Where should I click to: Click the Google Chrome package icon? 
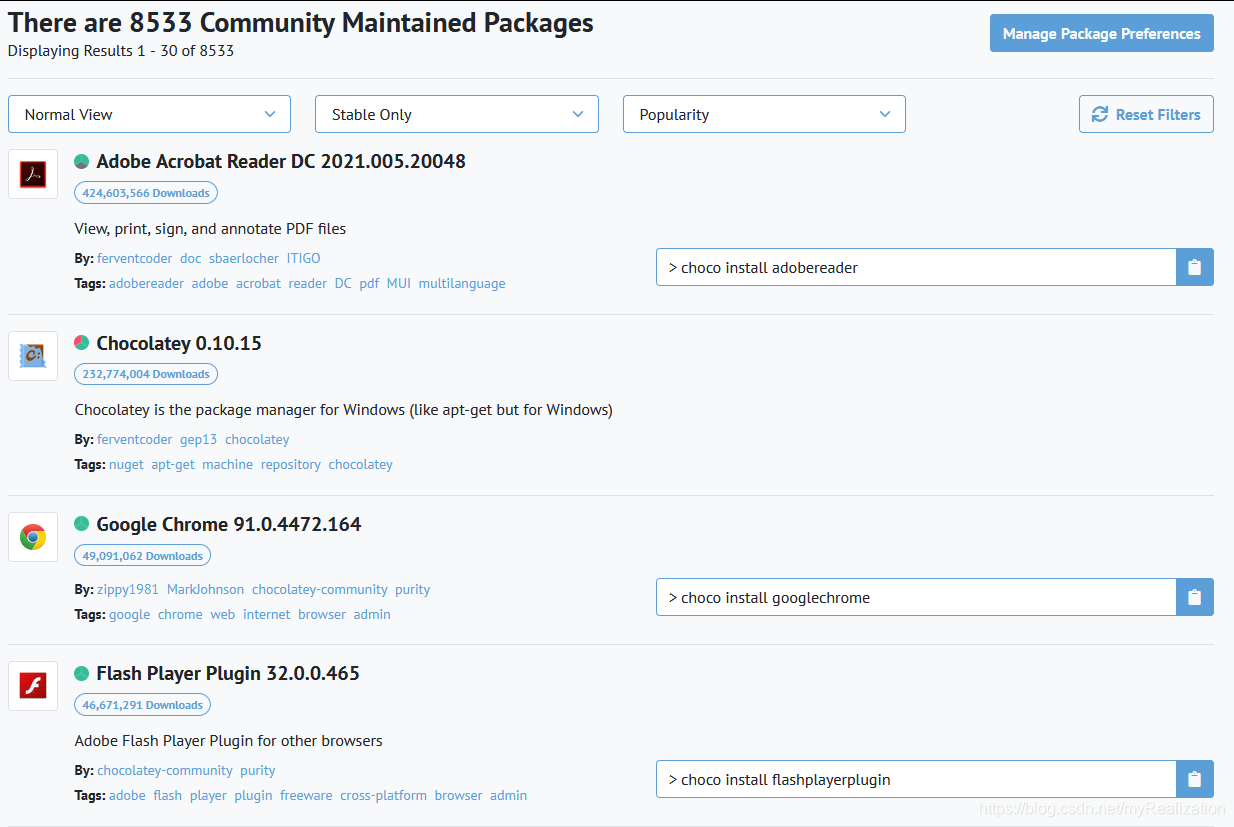pyautogui.click(x=33, y=537)
